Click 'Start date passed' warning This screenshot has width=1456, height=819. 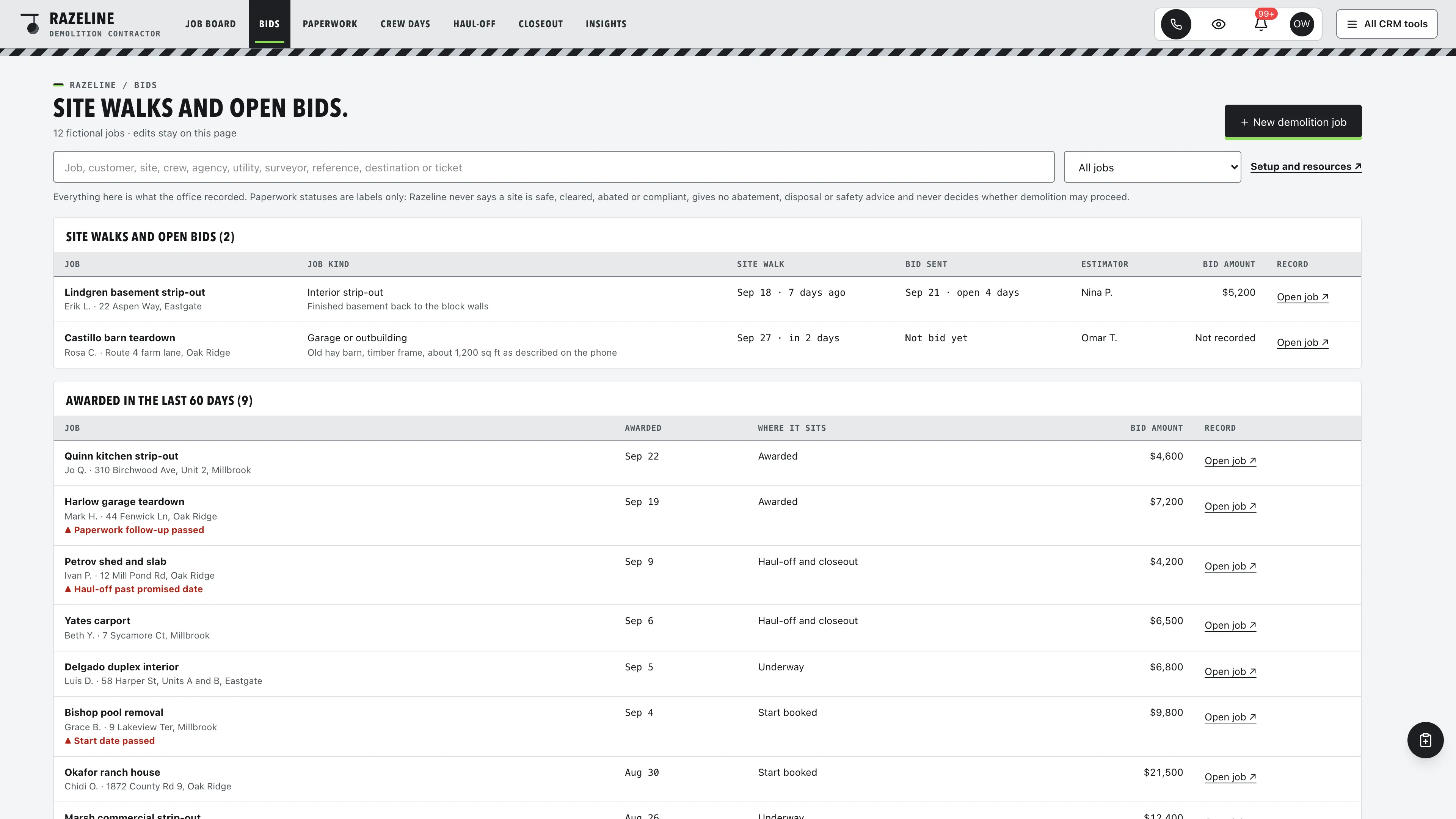coord(109,741)
